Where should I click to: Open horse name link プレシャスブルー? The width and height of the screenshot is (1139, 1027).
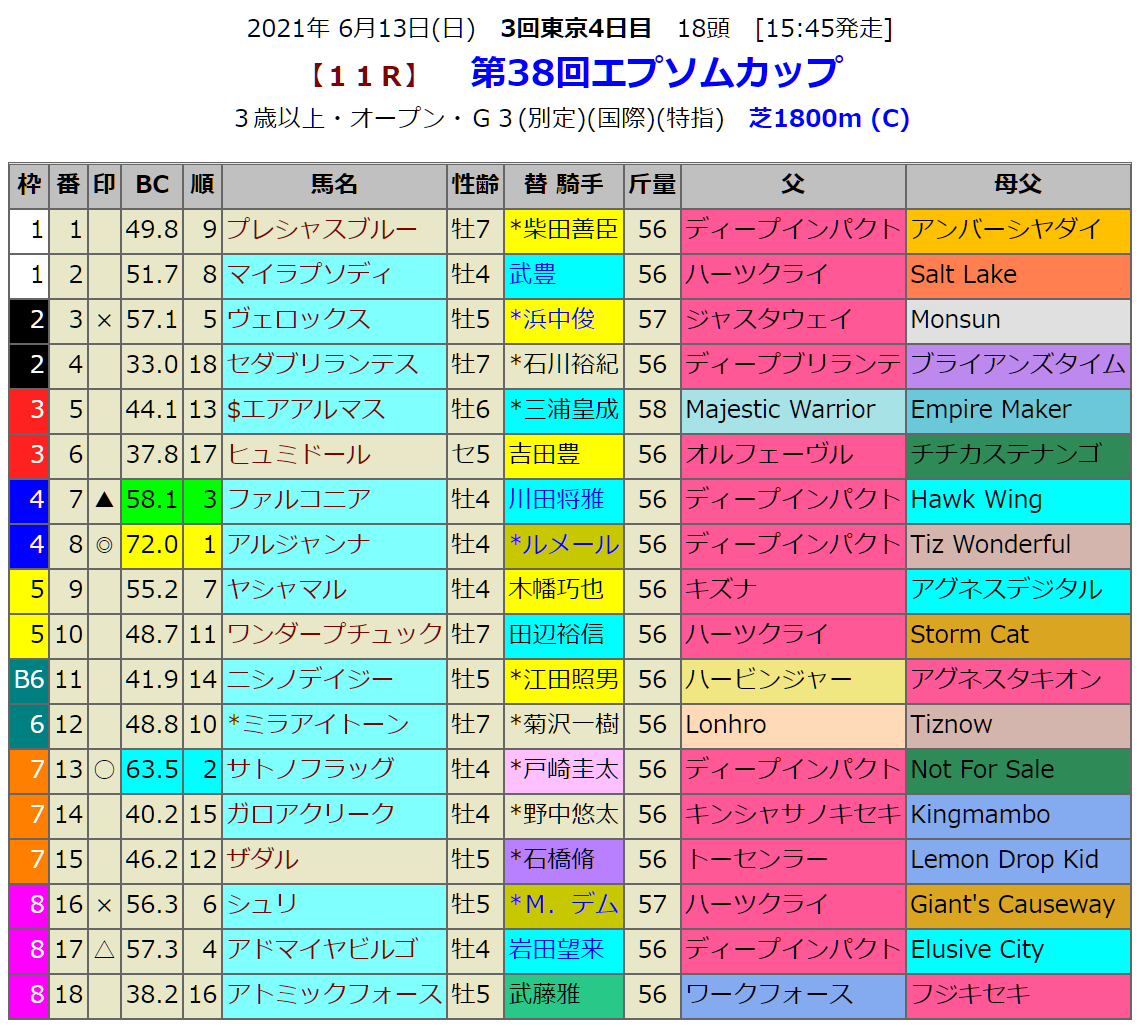(x=321, y=230)
